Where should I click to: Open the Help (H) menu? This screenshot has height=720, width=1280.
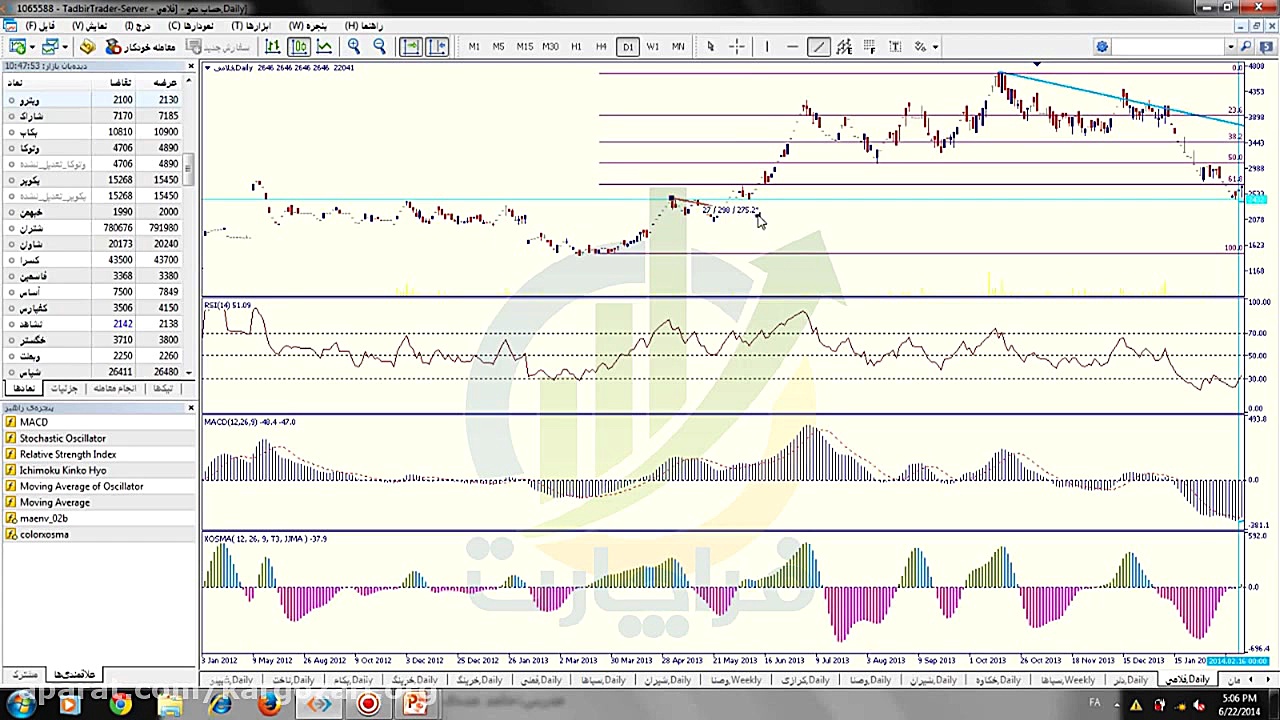pos(364,25)
